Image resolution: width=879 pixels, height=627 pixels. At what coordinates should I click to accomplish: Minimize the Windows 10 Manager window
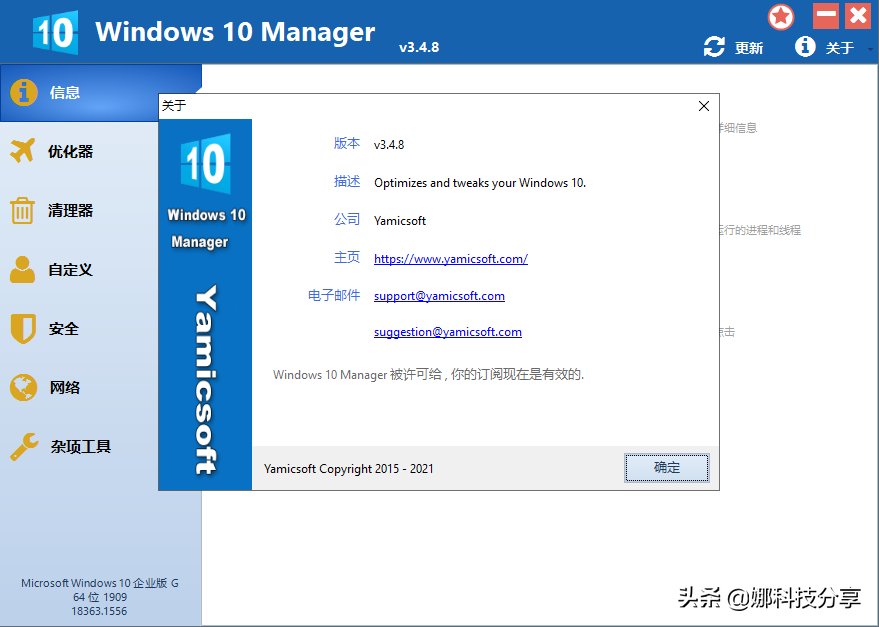point(826,16)
